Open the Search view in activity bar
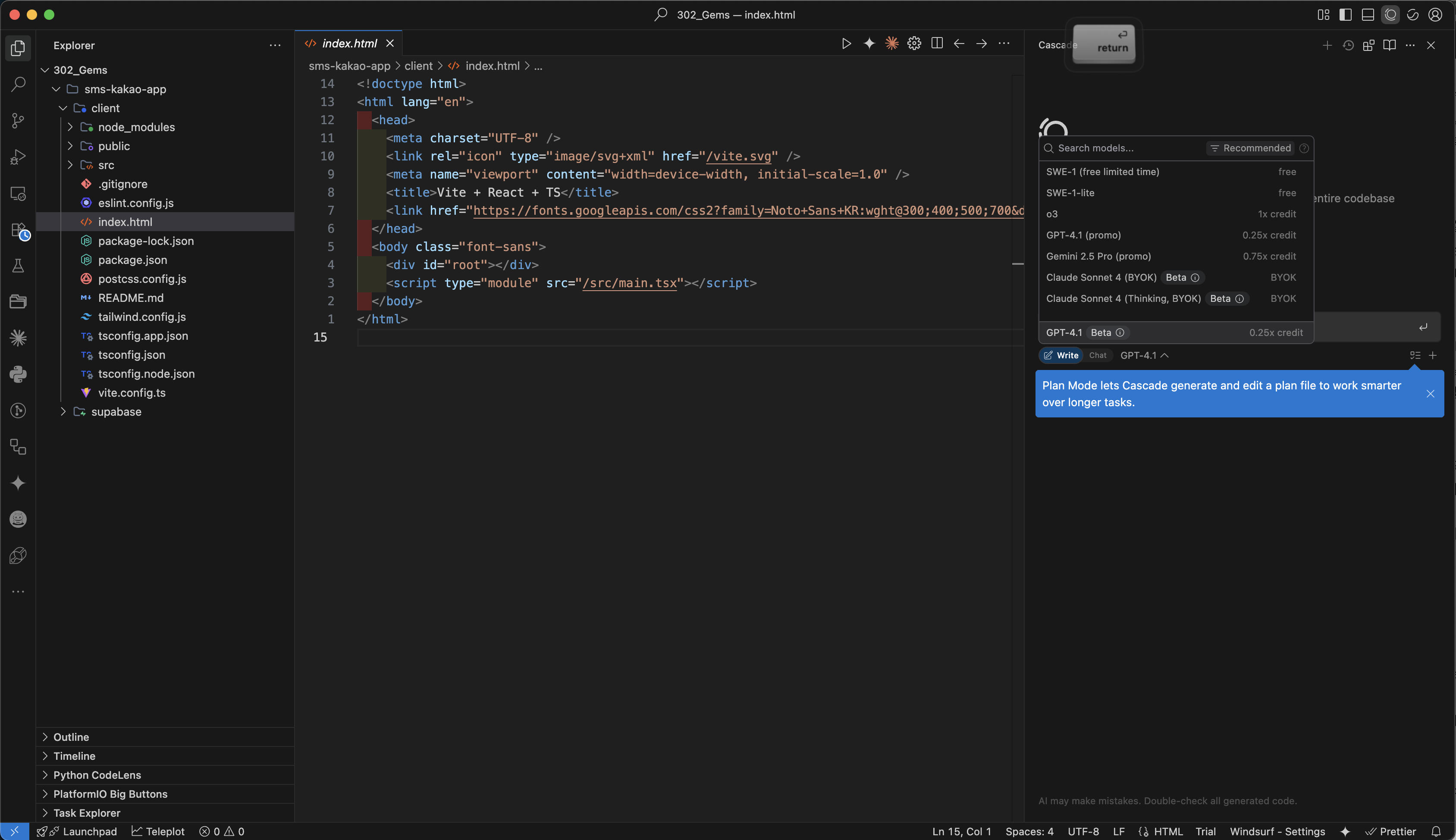The width and height of the screenshot is (1456, 840). click(x=18, y=84)
